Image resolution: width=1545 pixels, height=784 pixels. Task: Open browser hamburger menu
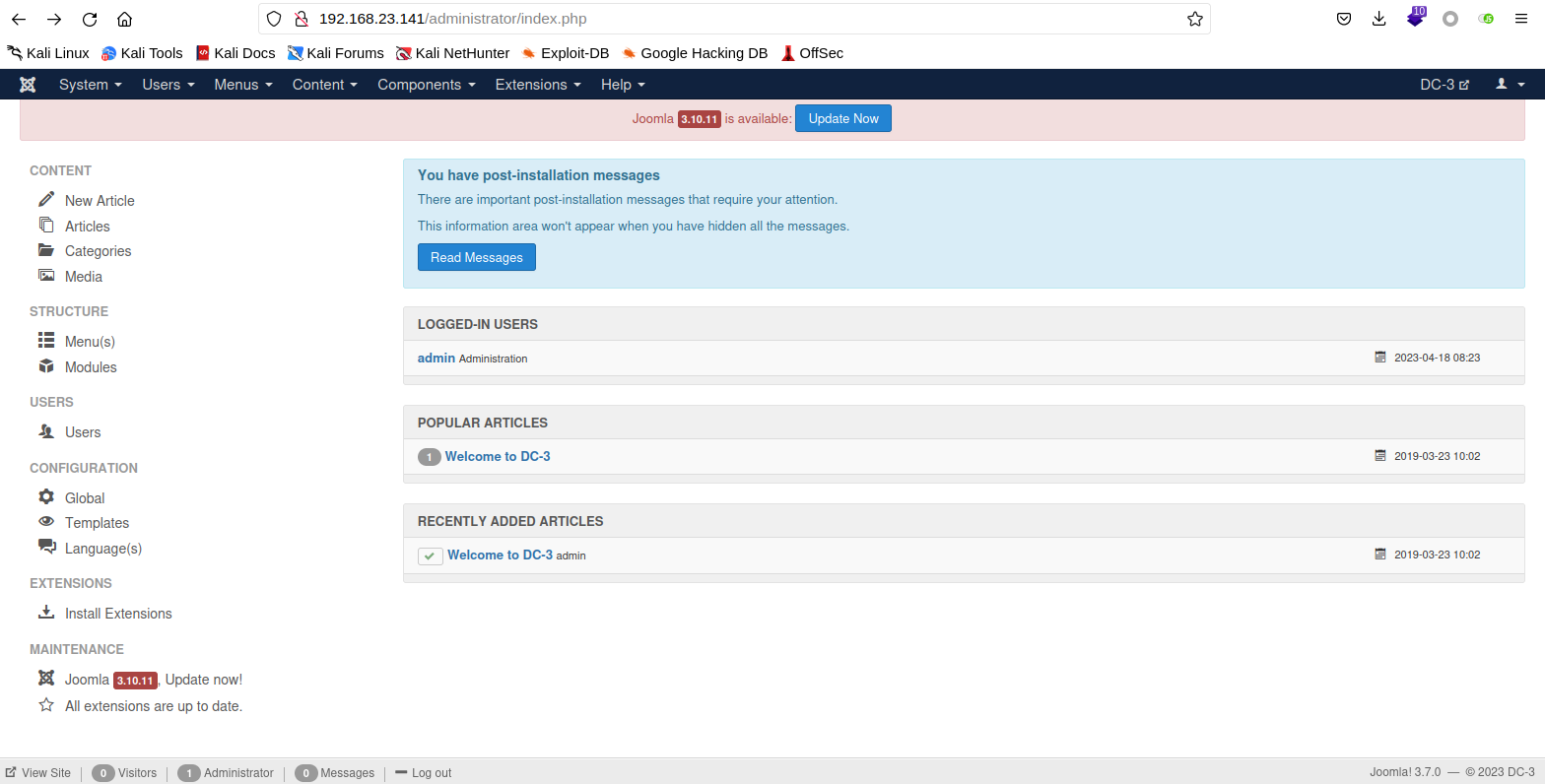[1521, 19]
